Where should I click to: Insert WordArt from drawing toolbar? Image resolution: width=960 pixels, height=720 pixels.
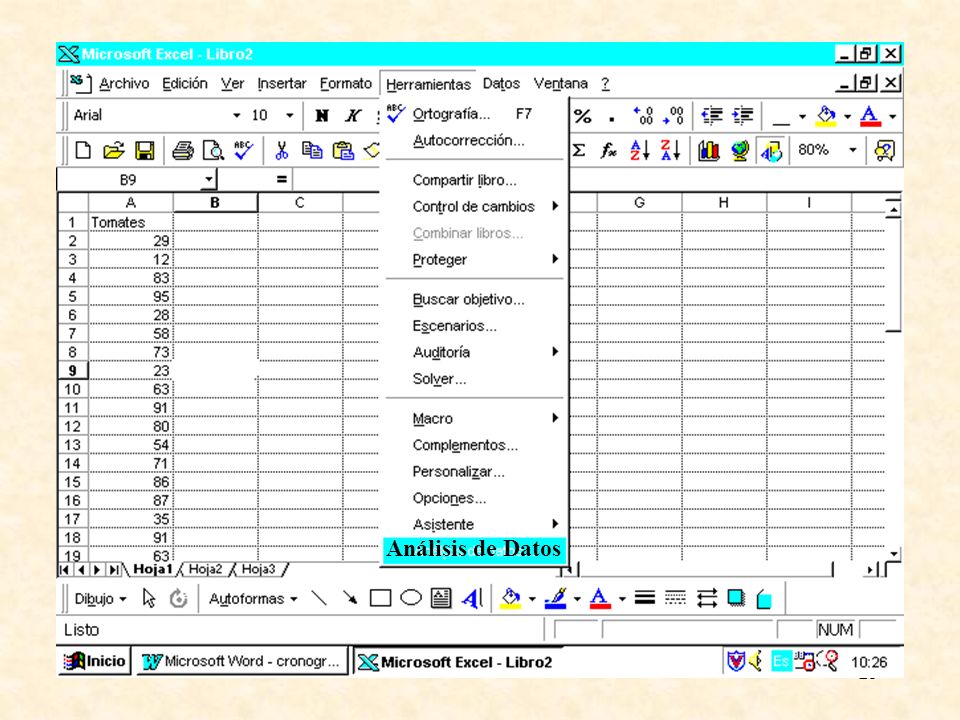pos(472,598)
